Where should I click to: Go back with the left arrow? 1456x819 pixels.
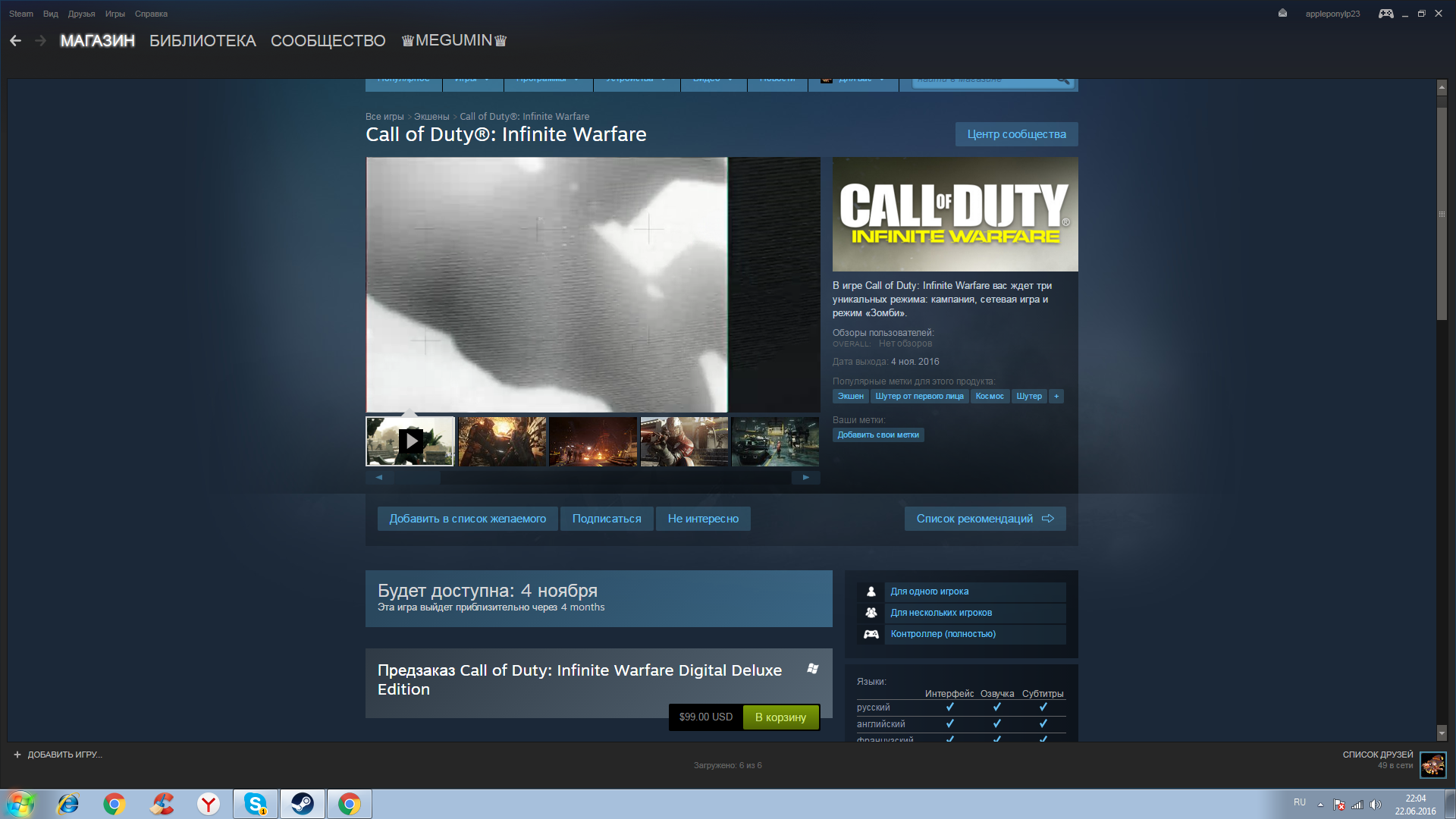[x=15, y=41]
